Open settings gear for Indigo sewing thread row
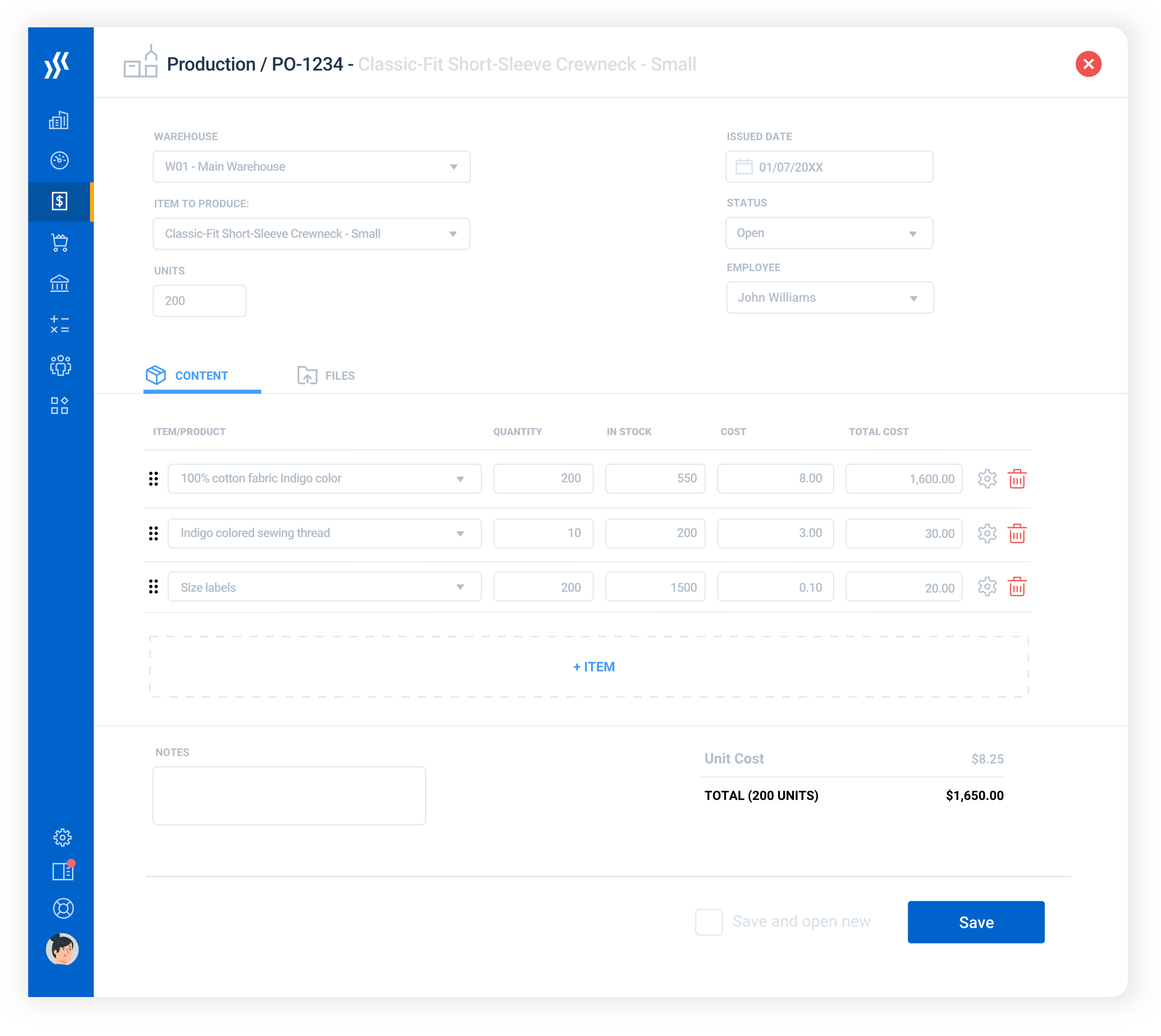The height and width of the screenshot is (1036, 1161). 987,533
